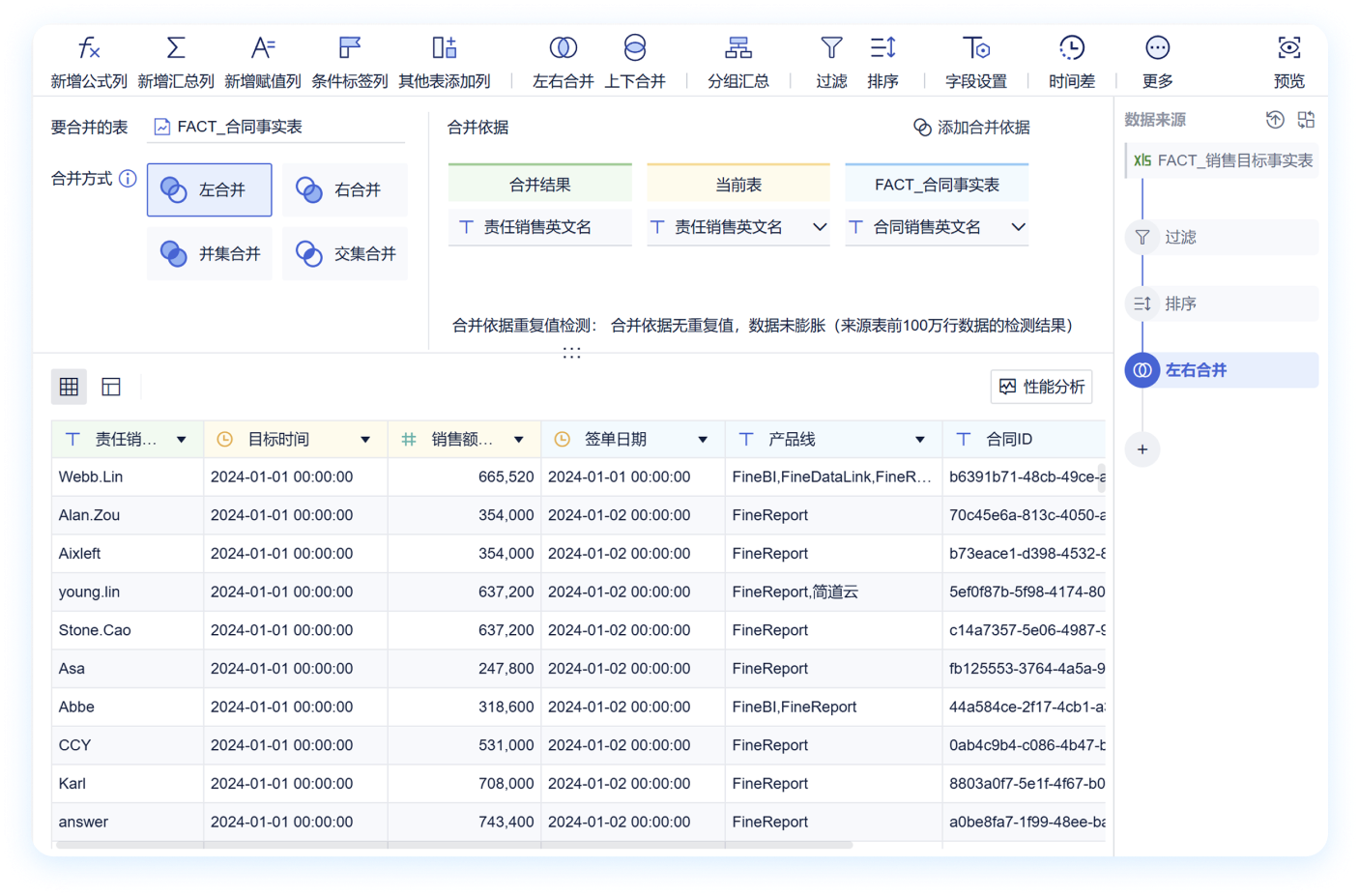
Task: Choose the 其他表添加列 tool
Action: point(445,62)
